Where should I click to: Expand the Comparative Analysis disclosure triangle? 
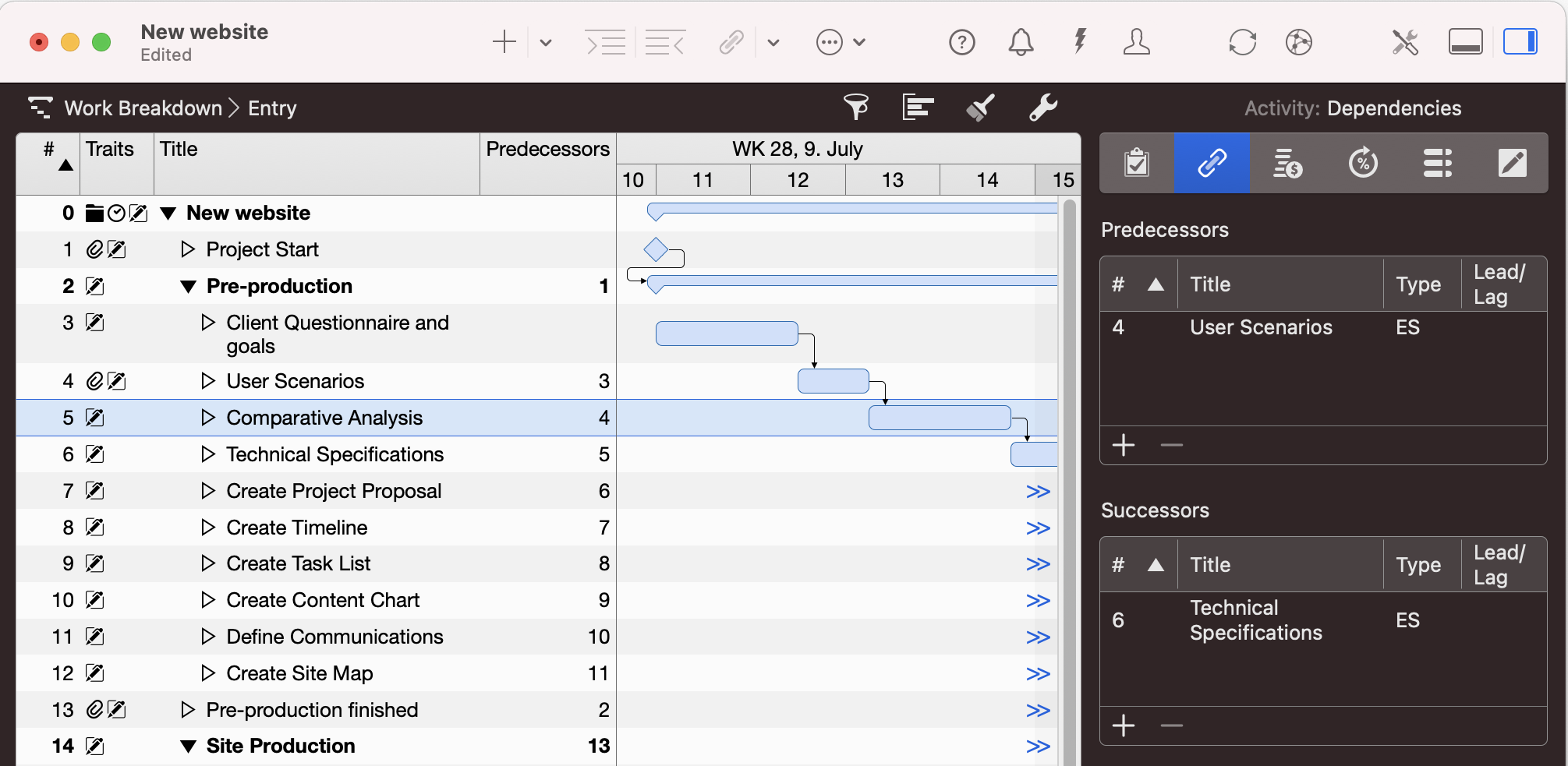click(207, 418)
